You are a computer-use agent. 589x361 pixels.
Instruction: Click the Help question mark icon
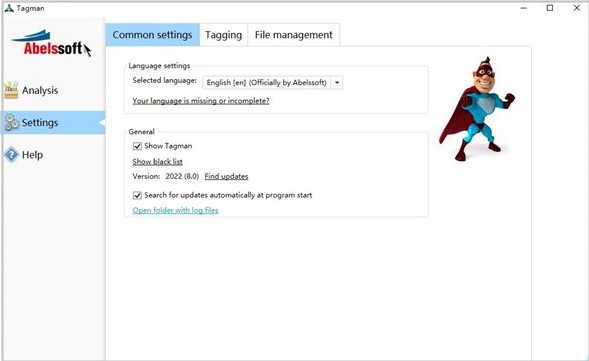coord(11,154)
